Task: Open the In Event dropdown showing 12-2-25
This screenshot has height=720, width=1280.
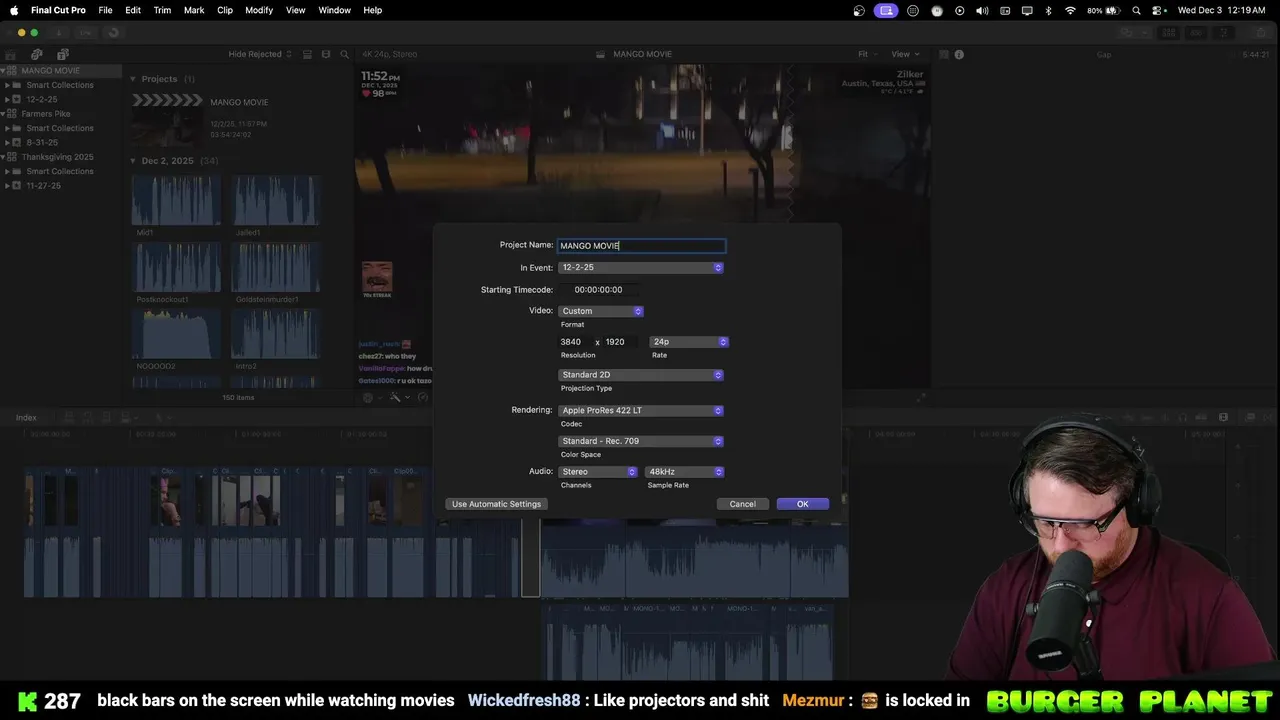Action: 641,268
